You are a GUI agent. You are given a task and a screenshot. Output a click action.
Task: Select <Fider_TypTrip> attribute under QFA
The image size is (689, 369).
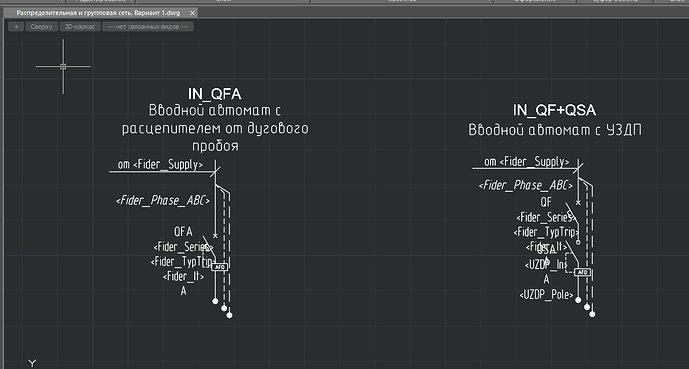point(182,262)
